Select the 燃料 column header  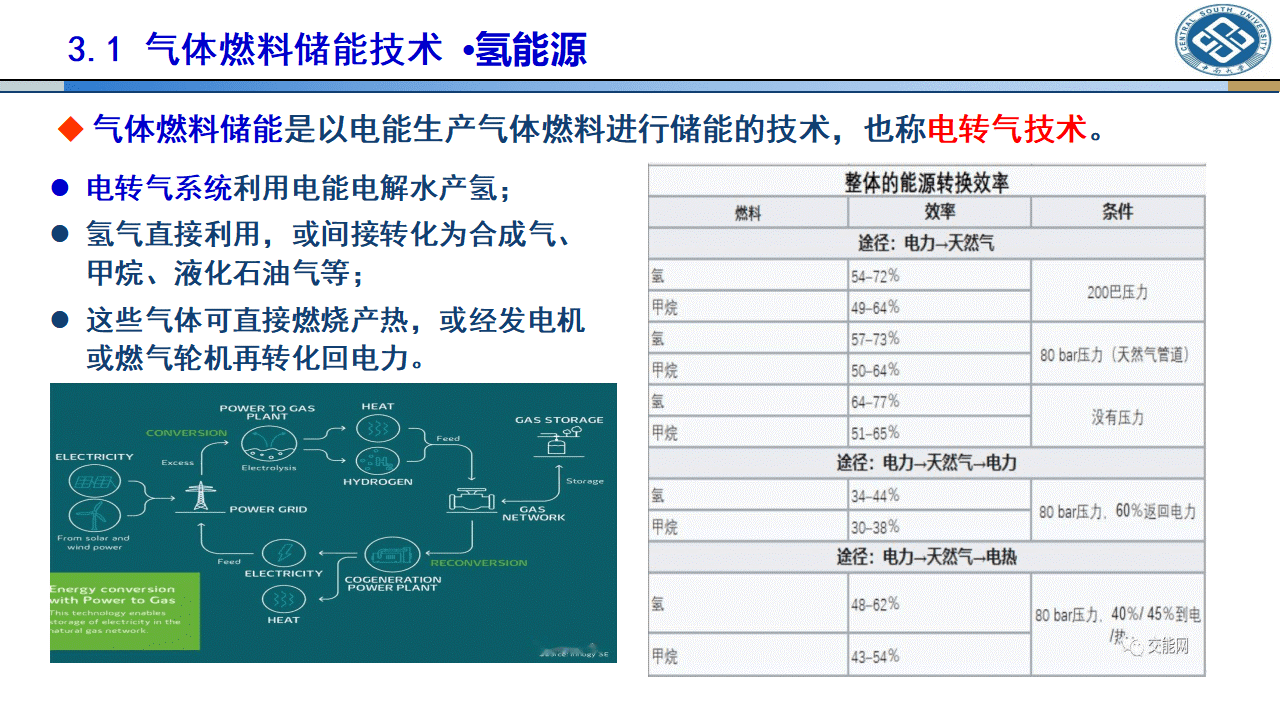748,213
